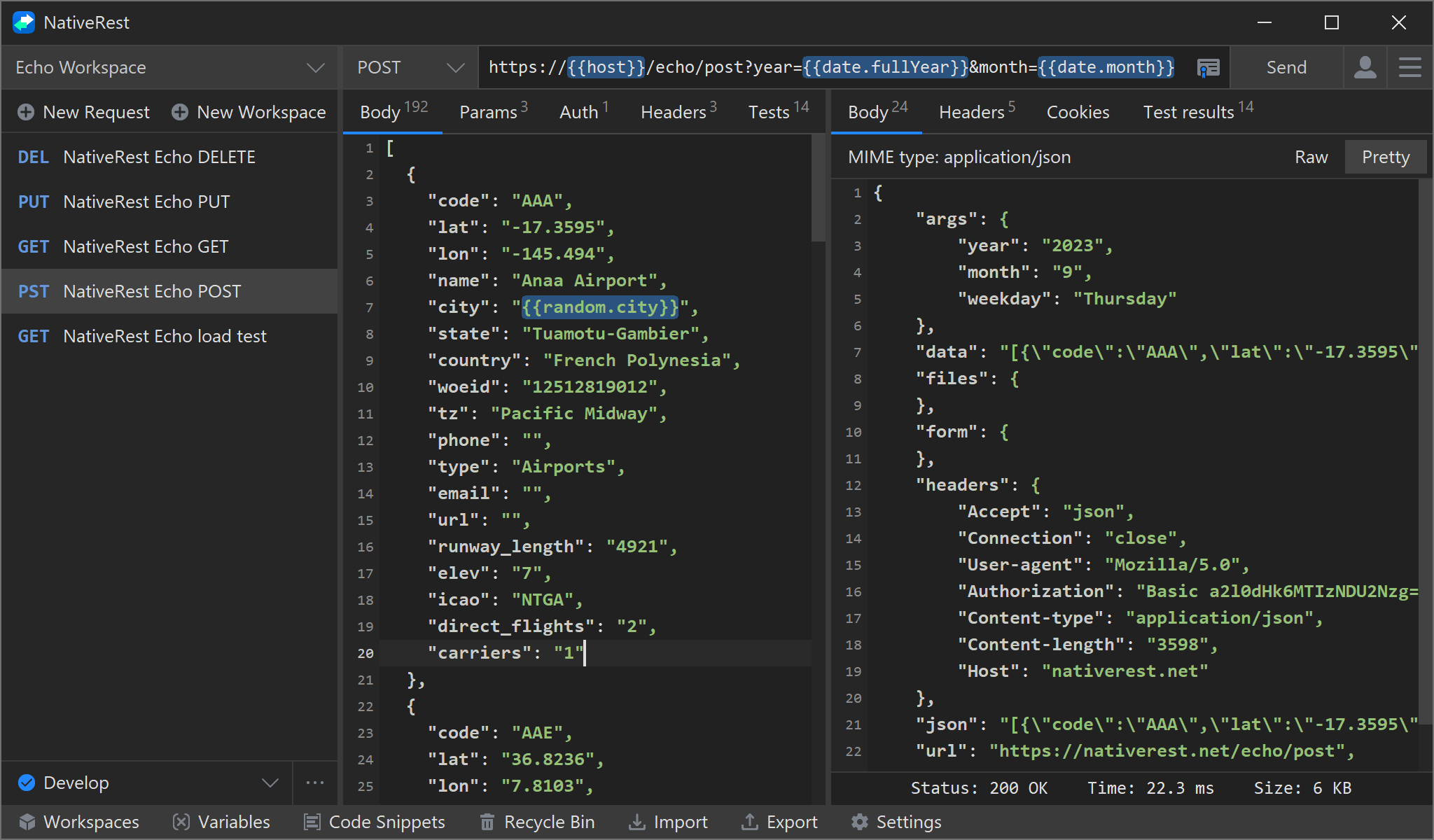Click the NativeRest app logo icon
The image size is (1434, 840).
pyautogui.click(x=24, y=22)
